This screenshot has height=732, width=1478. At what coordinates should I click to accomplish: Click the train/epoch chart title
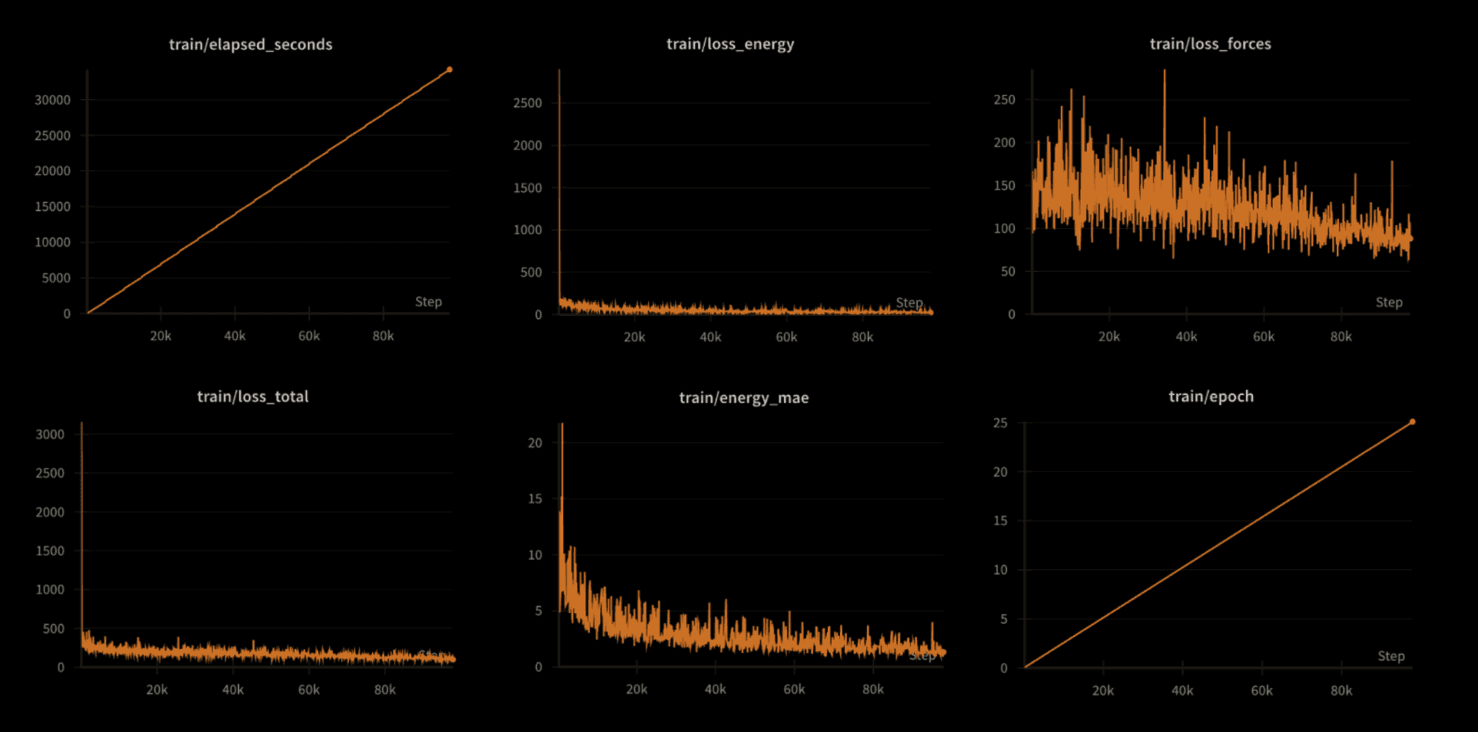point(1210,397)
